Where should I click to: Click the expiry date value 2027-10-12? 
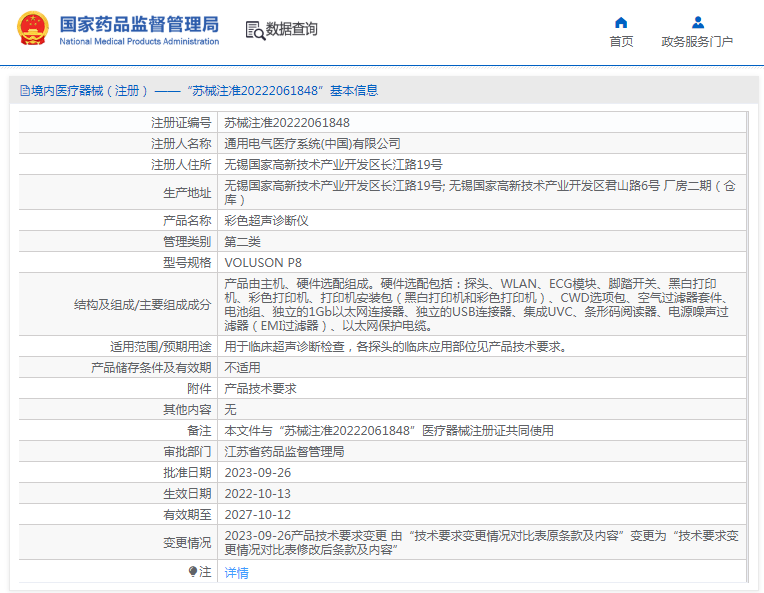click(258, 515)
